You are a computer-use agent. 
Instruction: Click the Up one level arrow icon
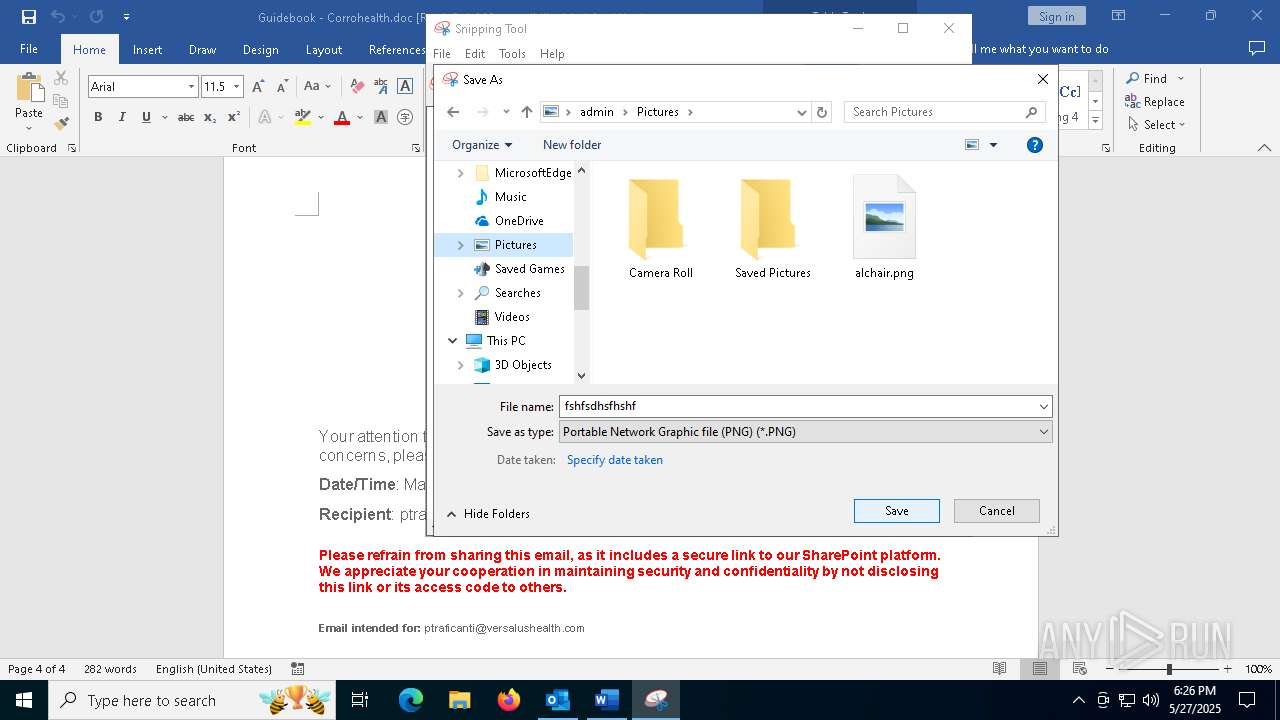tap(527, 112)
